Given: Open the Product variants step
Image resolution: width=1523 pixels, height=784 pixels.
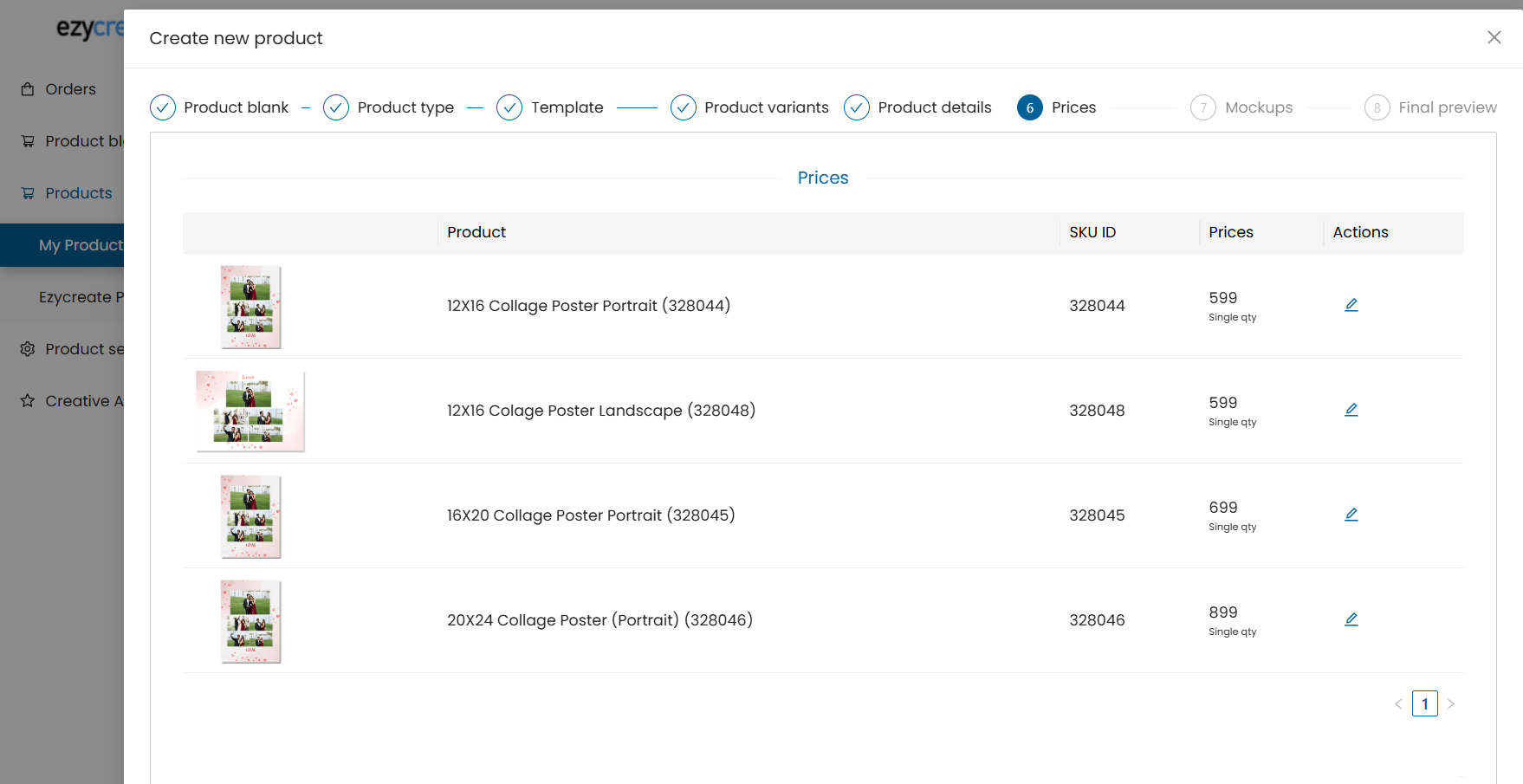Looking at the screenshot, I should (749, 107).
